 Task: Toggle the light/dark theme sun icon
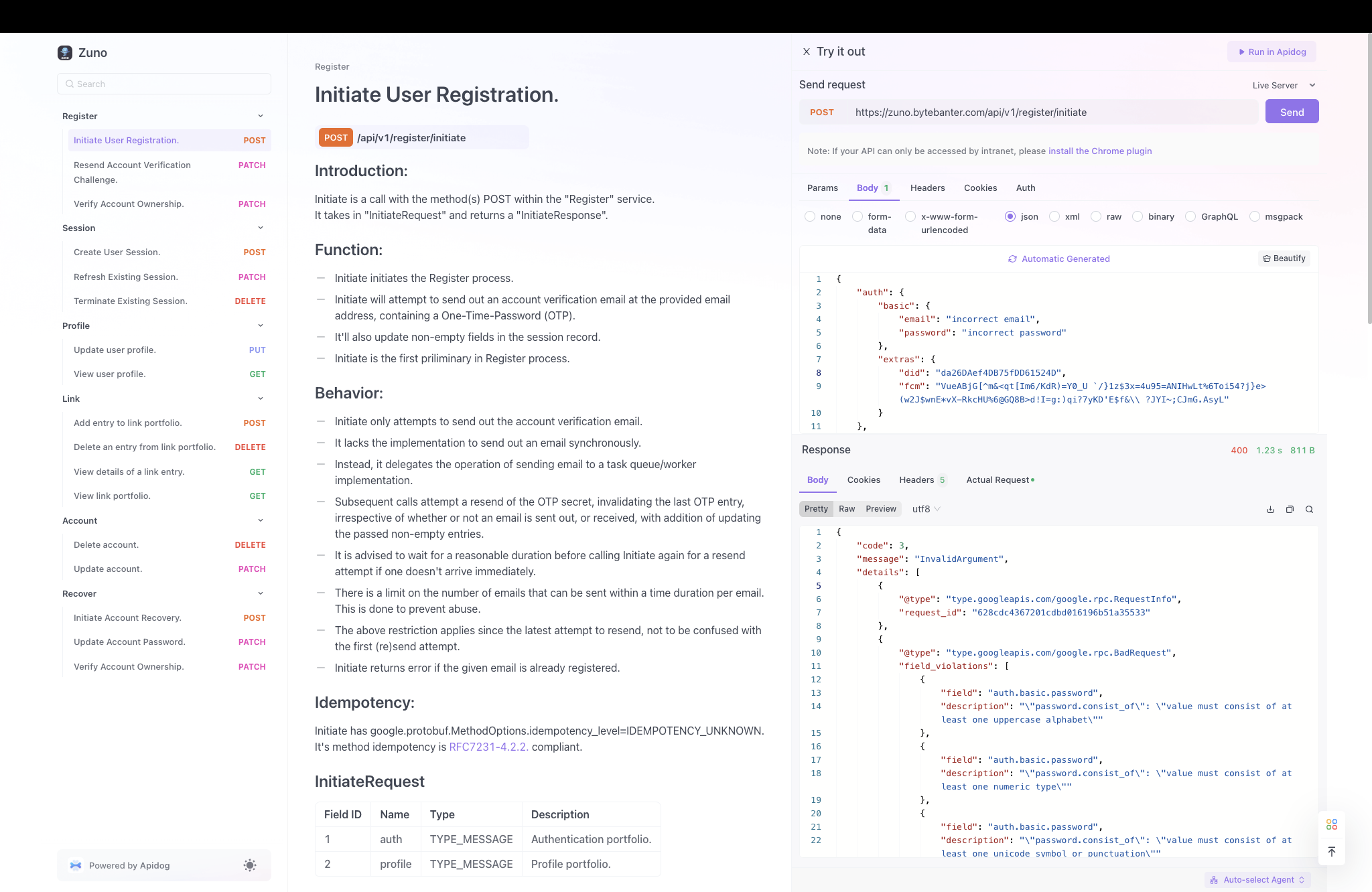pos(250,865)
